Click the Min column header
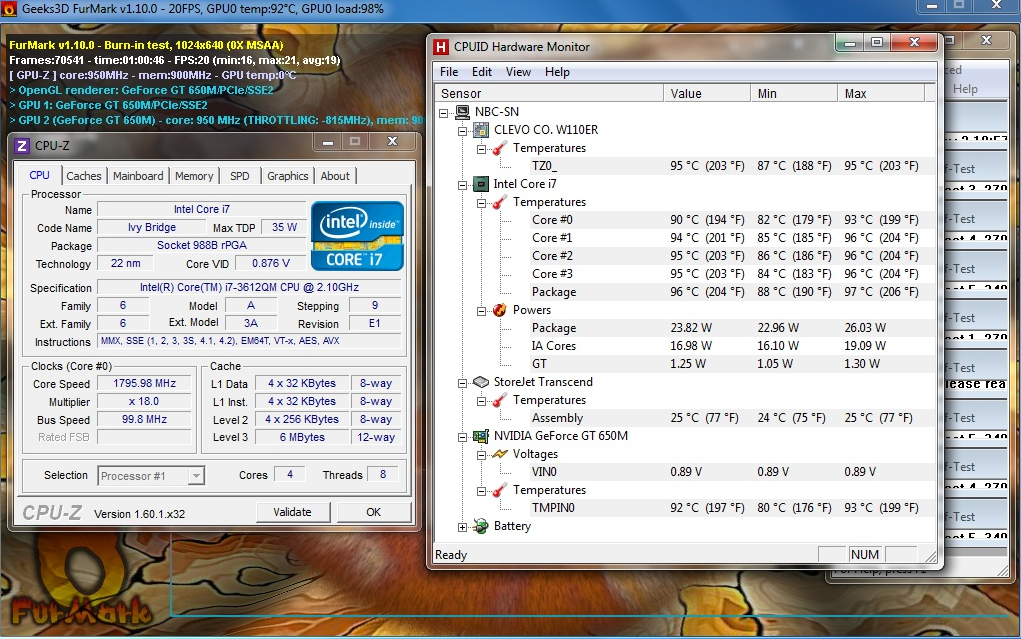Viewport: 1021px width, 639px height. click(794, 94)
